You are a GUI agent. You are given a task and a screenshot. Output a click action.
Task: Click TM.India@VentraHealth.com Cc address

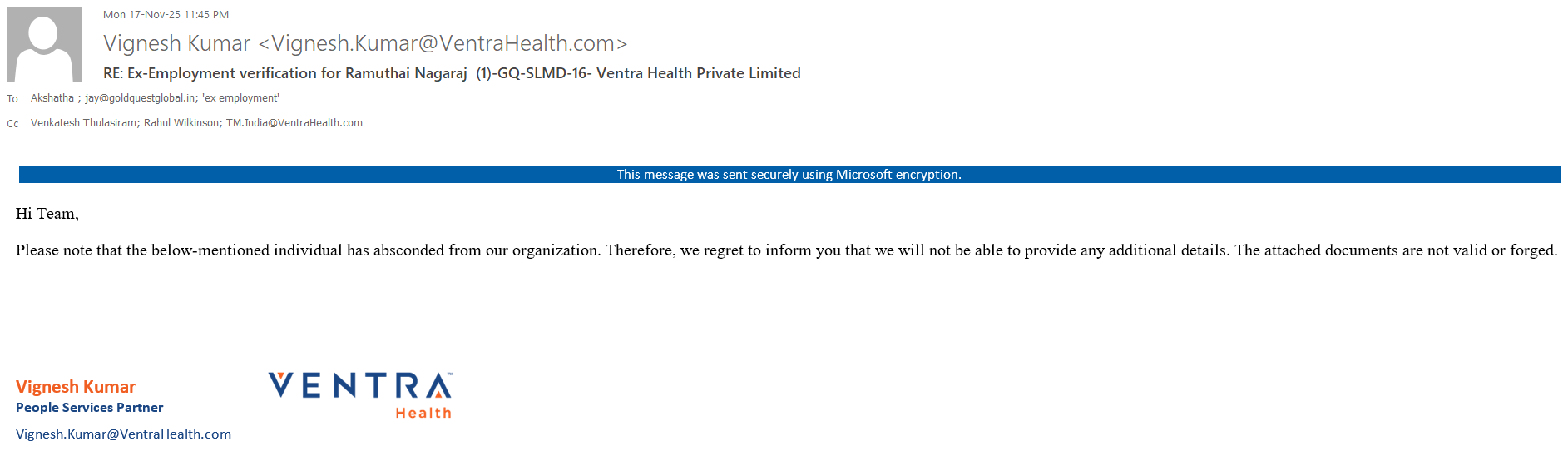pyautogui.click(x=294, y=123)
